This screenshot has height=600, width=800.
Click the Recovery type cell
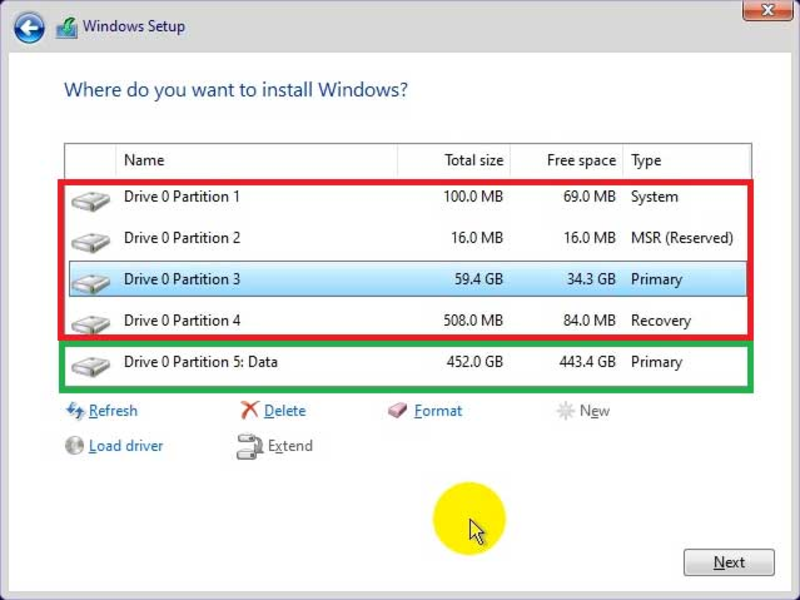click(661, 321)
